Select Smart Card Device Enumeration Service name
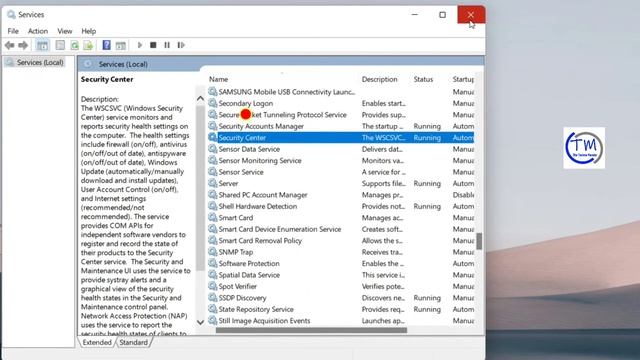 click(x=280, y=229)
